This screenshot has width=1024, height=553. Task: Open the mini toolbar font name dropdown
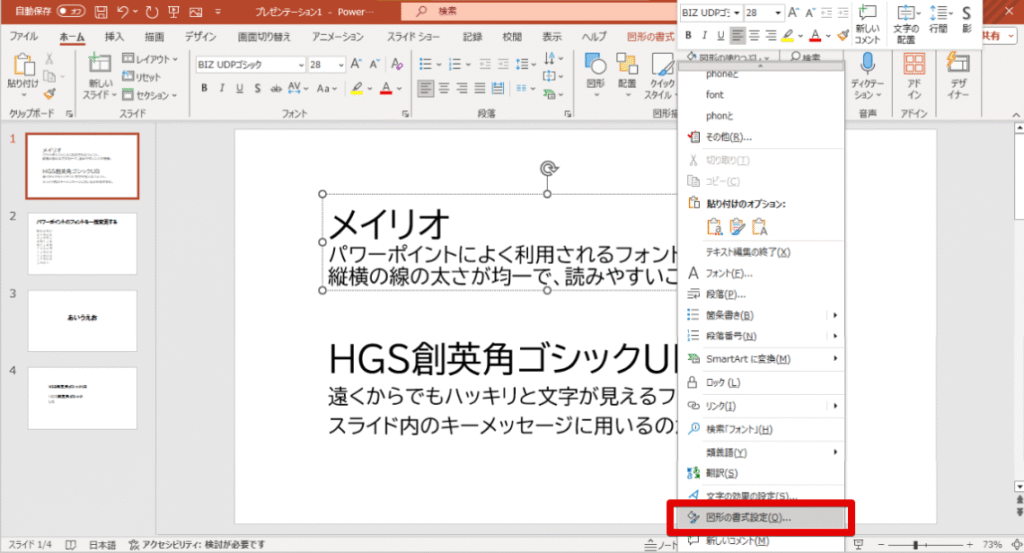pyautogui.click(x=737, y=13)
